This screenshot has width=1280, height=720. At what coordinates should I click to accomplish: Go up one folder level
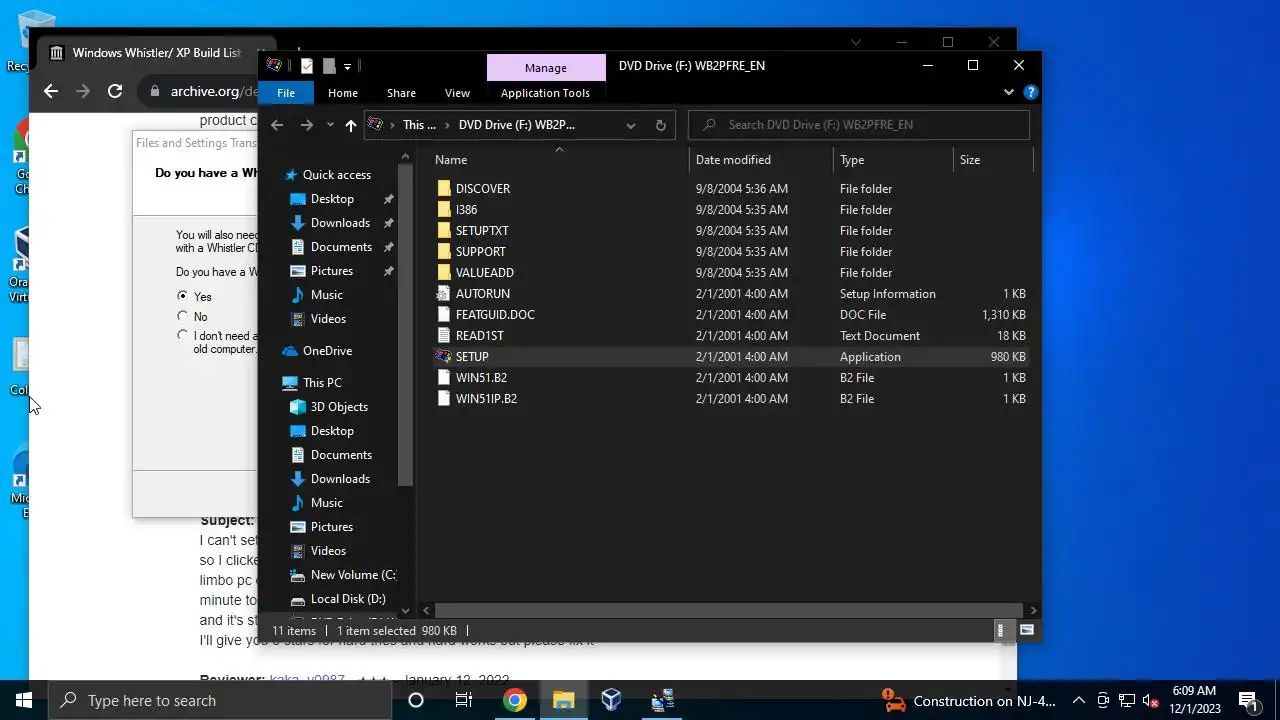(x=350, y=125)
